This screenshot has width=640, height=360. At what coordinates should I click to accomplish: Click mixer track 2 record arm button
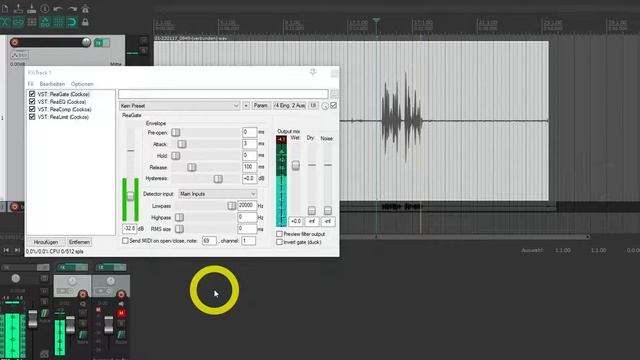pos(121,294)
